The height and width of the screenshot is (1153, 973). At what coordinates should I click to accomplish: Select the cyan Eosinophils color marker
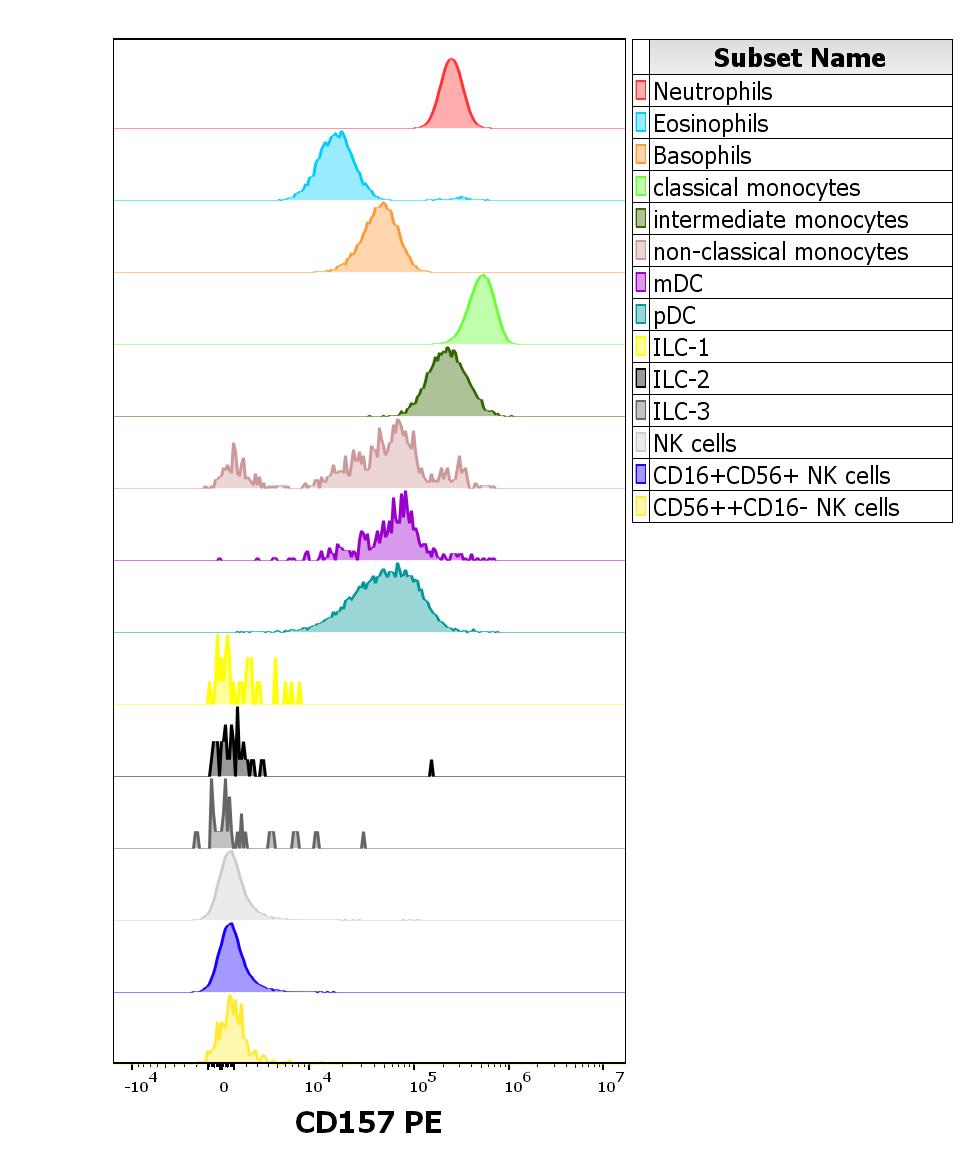(x=641, y=123)
